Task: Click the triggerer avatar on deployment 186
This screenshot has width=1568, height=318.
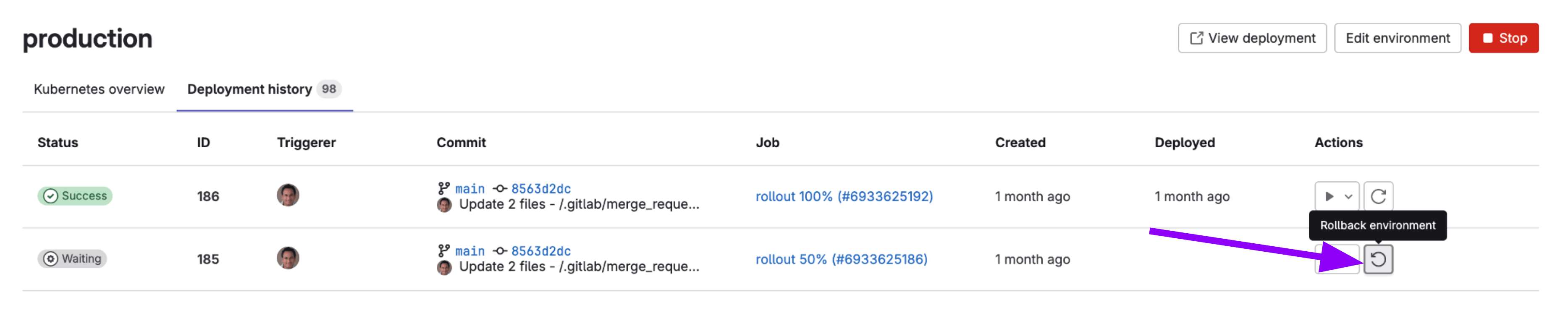Action: point(287,196)
